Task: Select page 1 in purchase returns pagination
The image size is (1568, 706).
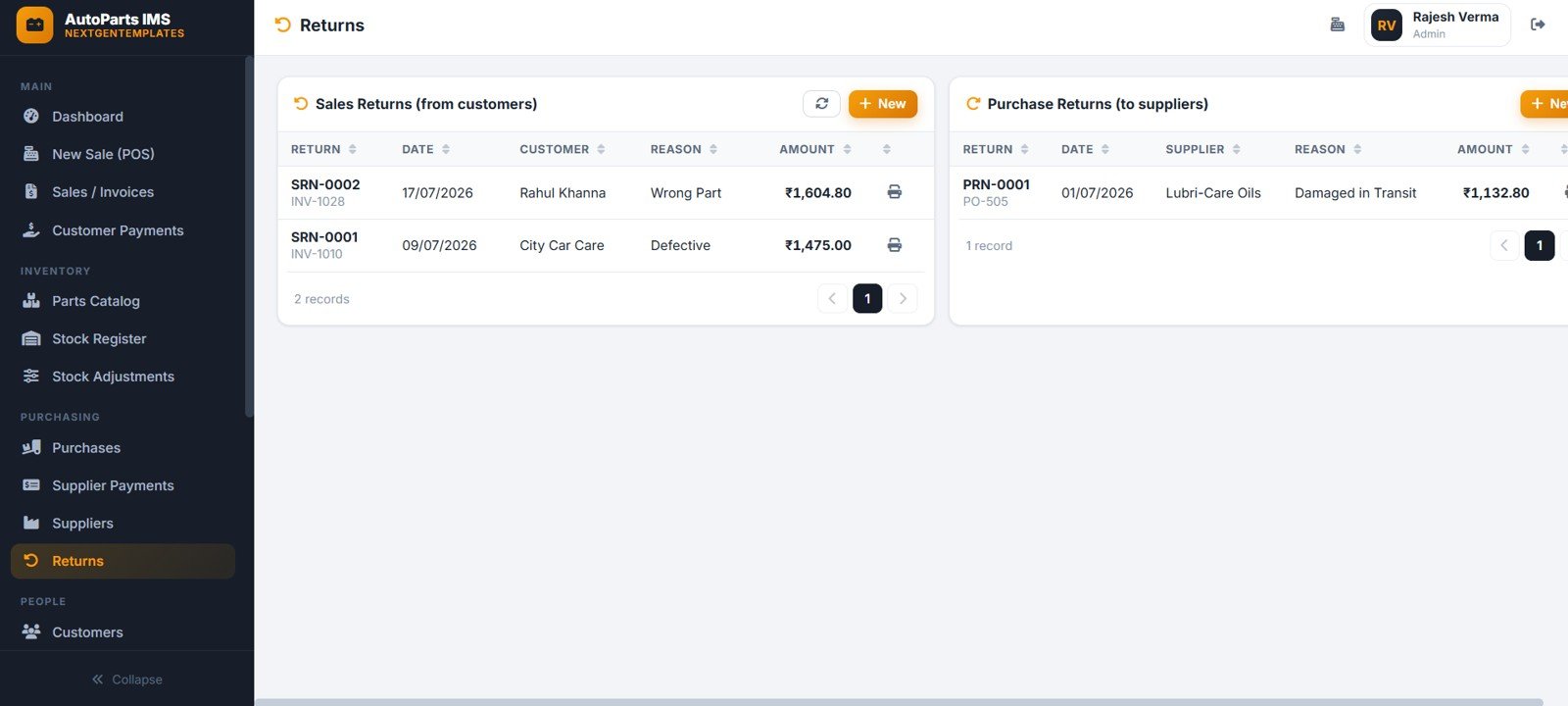Action: click(1540, 246)
